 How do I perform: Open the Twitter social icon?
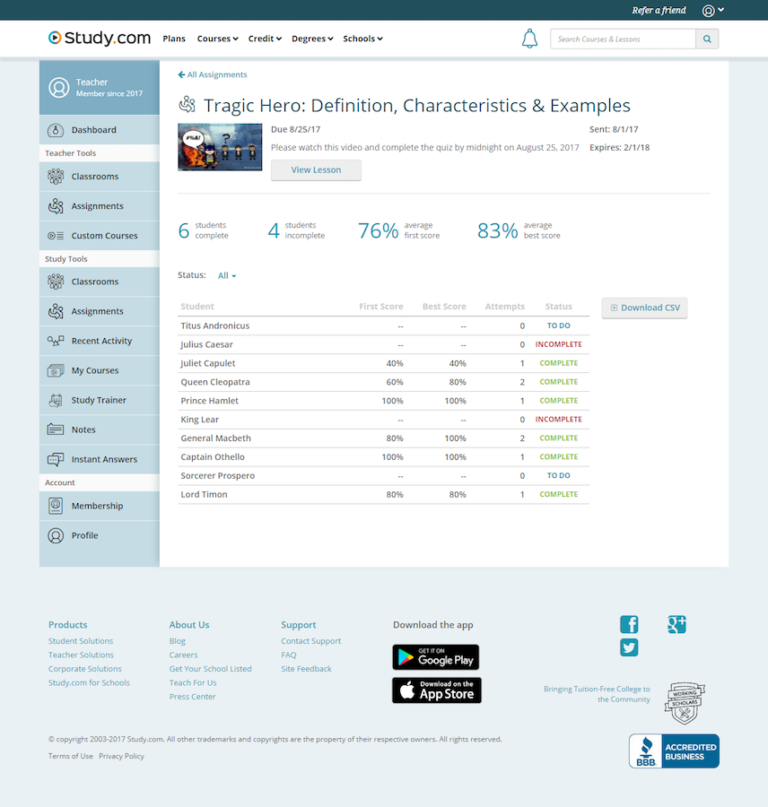629,647
